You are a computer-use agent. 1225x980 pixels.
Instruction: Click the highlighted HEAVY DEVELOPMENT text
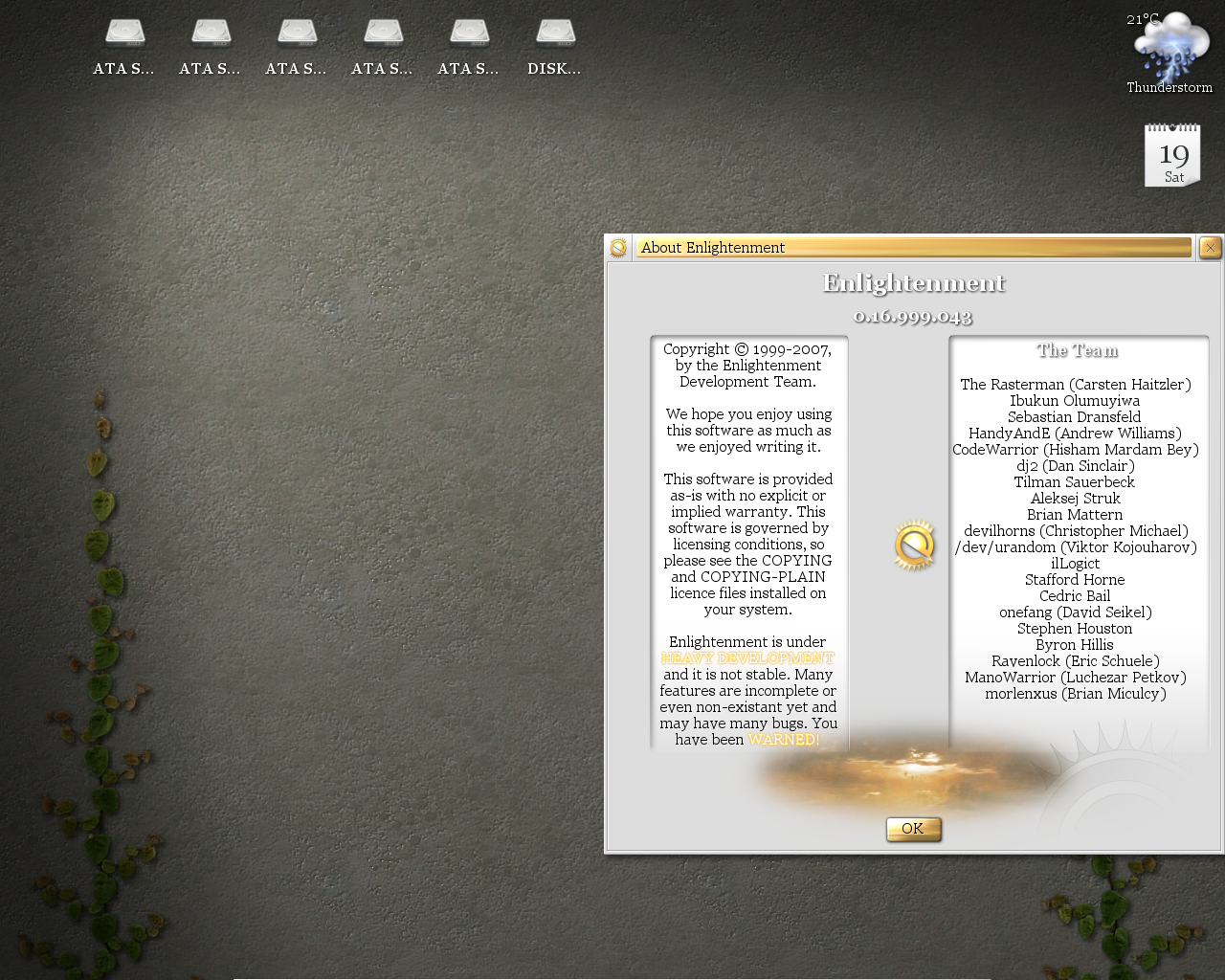point(747,658)
